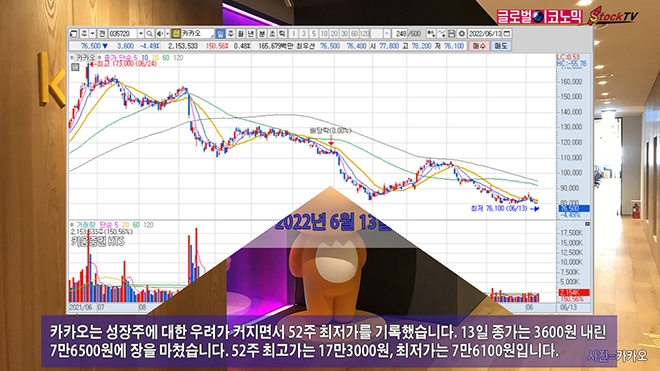Toggle the 주 weekly period button

[x=231, y=34]
